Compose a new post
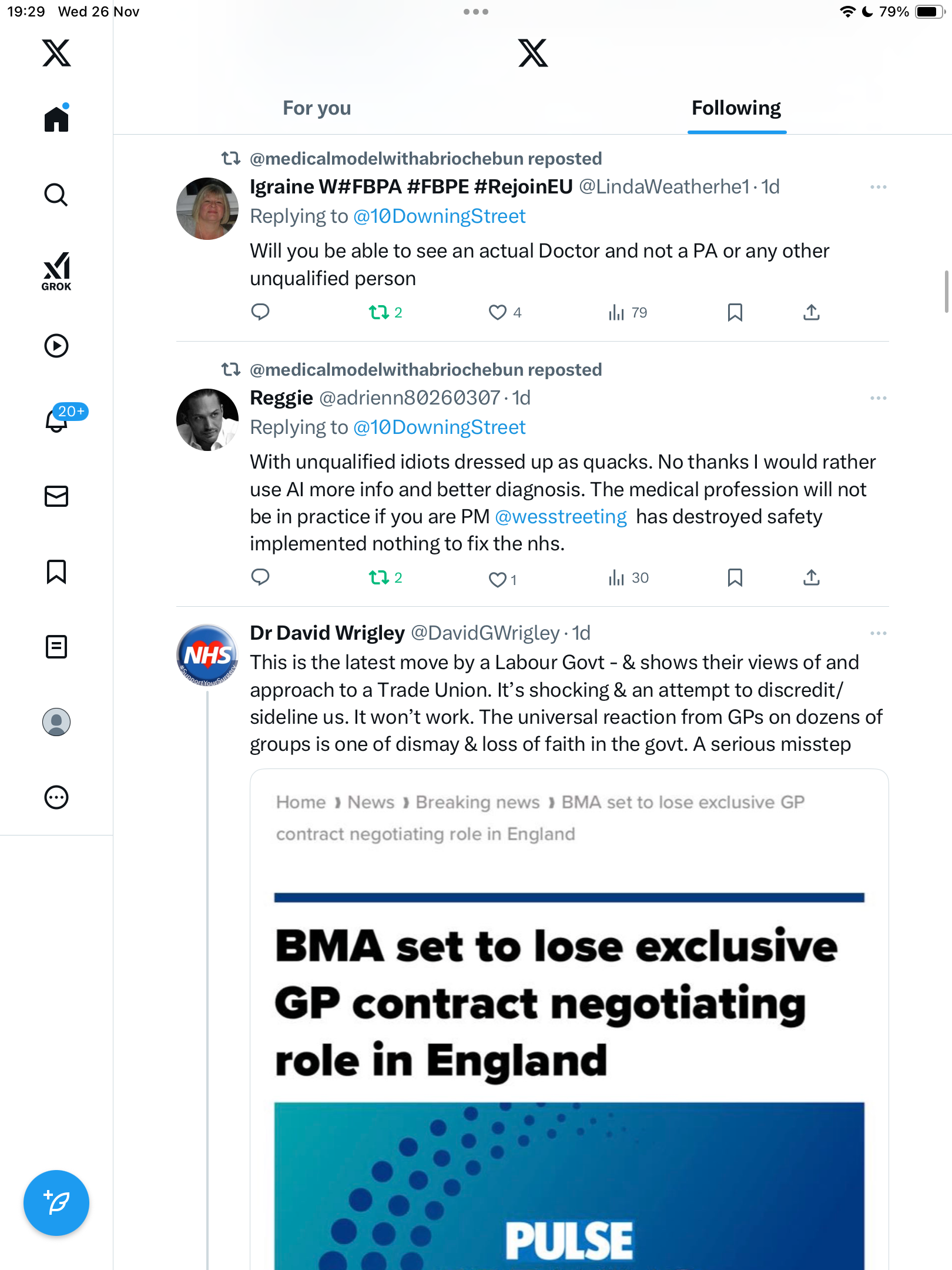Image resolution: width=952 pixels, height=1270 pixels. coord(56,1203)
